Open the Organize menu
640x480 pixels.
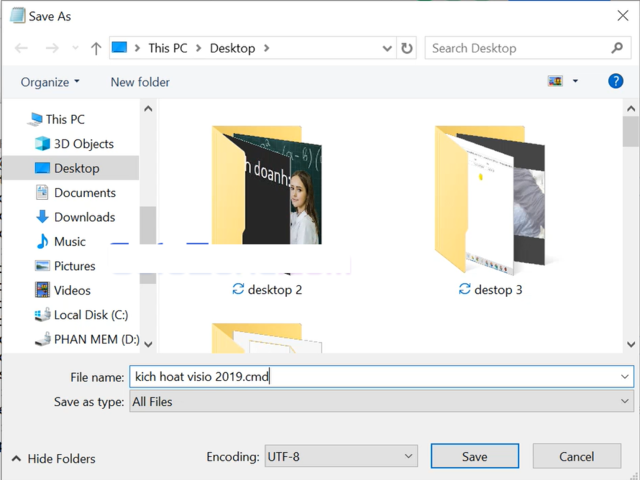tap(50, 82)
